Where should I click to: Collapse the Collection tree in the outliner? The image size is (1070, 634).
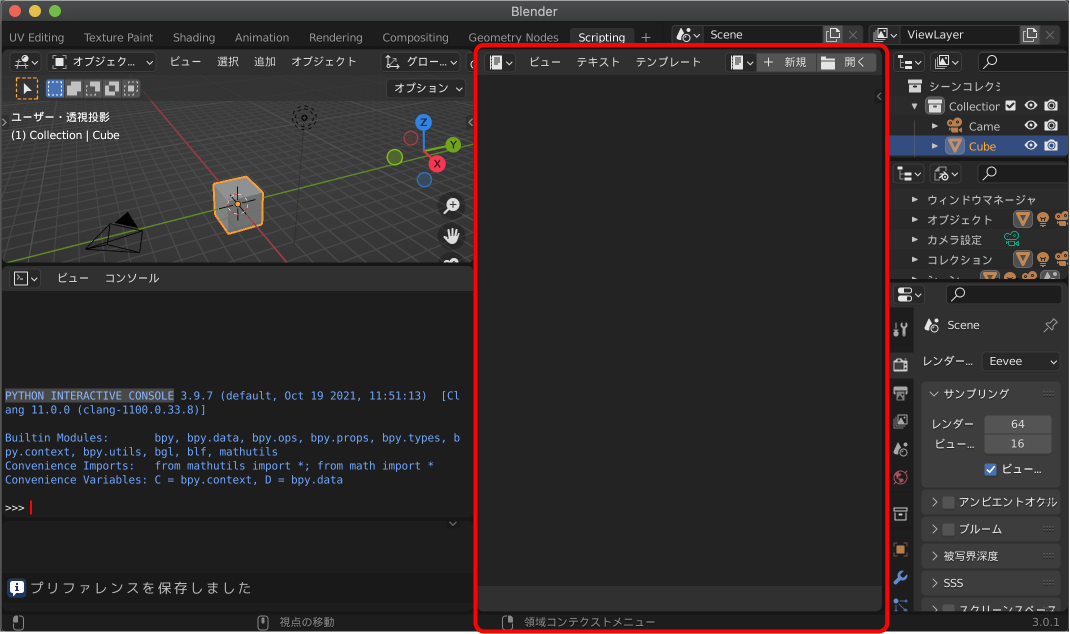(914, 105)
